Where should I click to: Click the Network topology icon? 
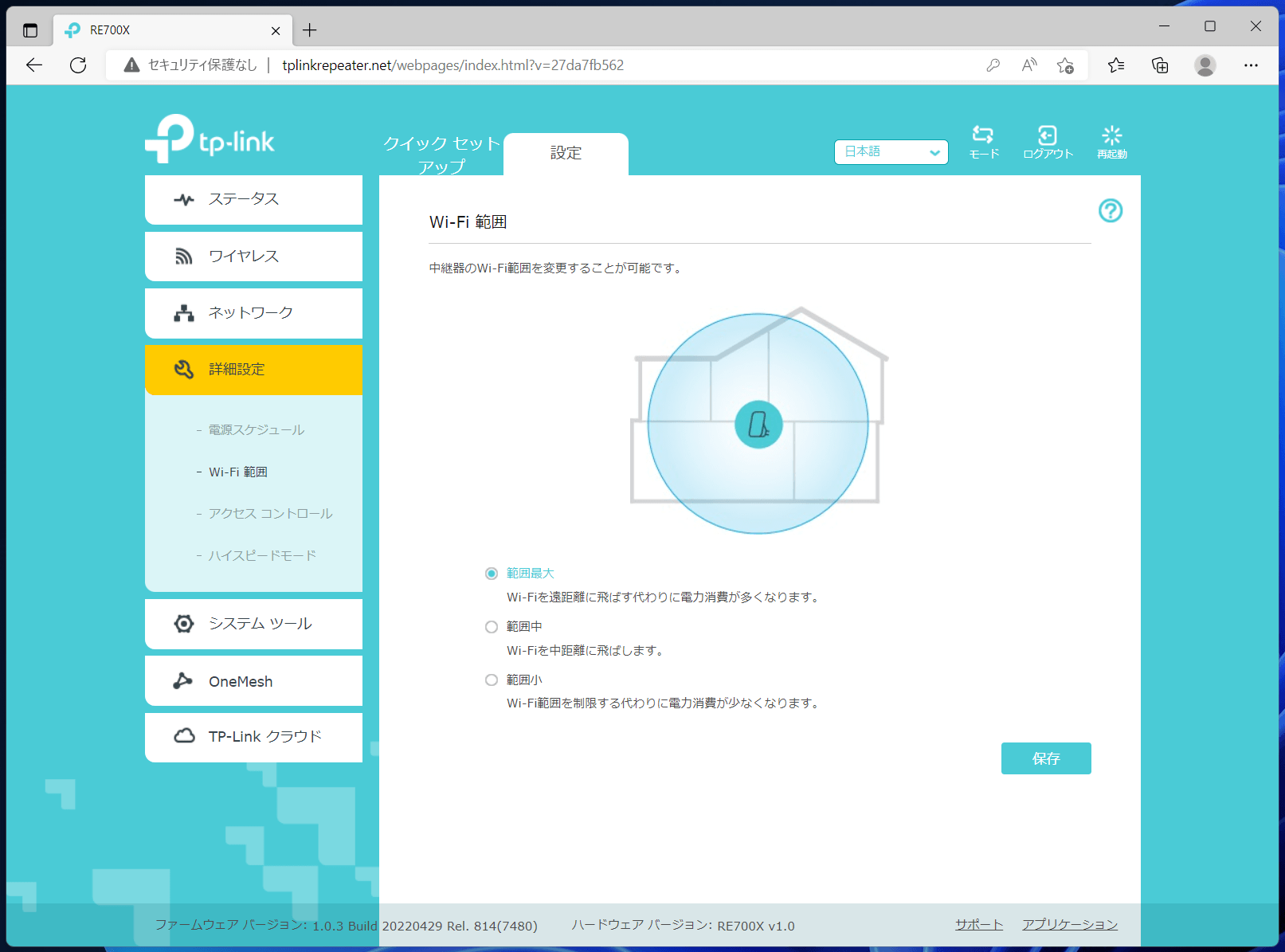click(x=184, y=313)
